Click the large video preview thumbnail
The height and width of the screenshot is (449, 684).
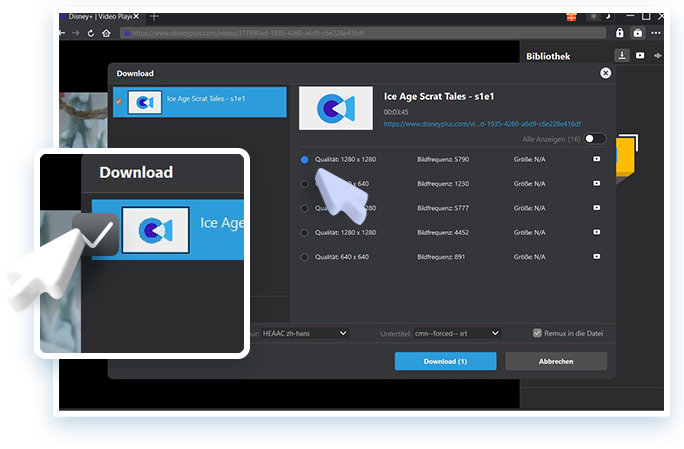pos(336,108)
